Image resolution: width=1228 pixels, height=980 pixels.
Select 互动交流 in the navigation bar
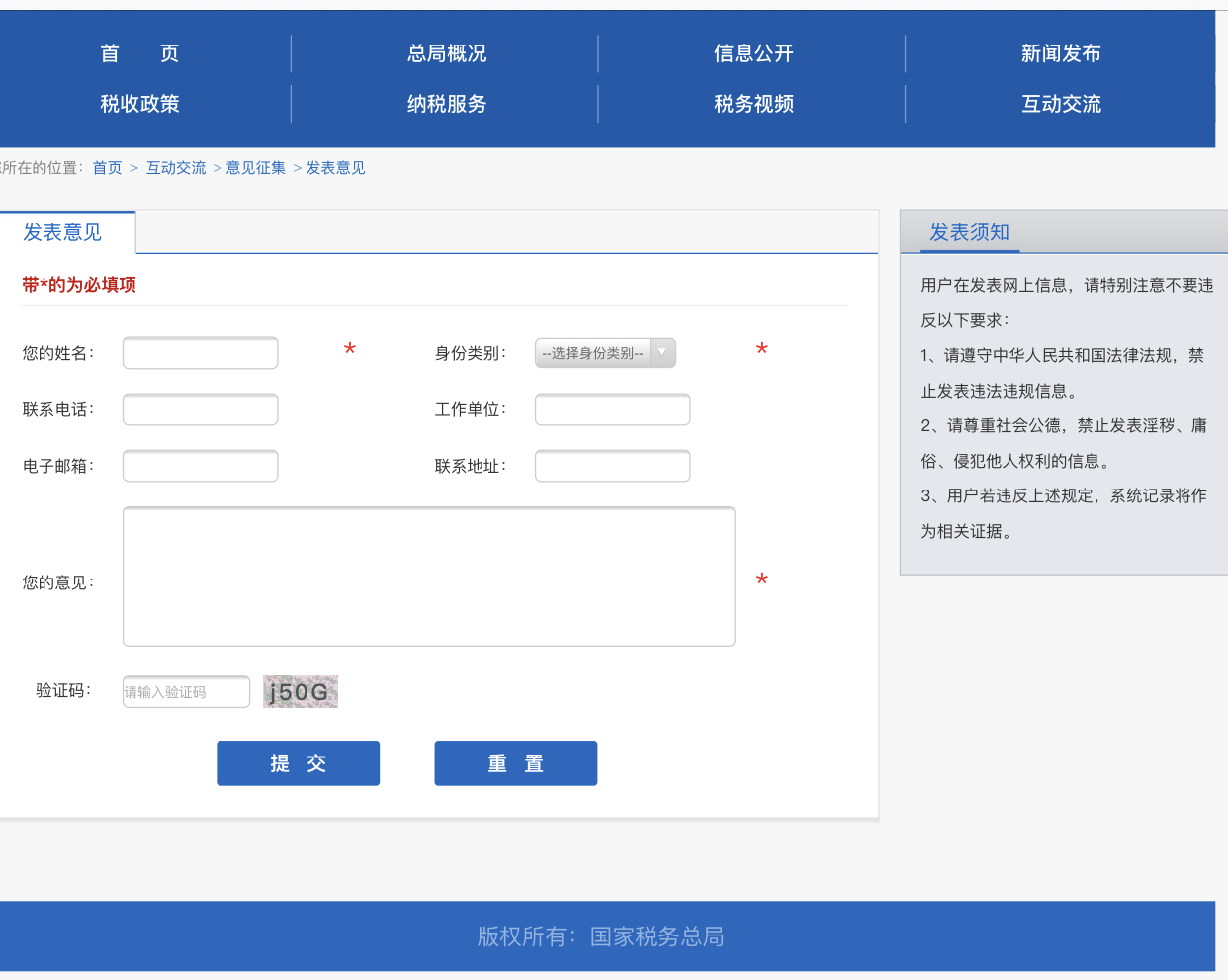tap(1060, 104)
